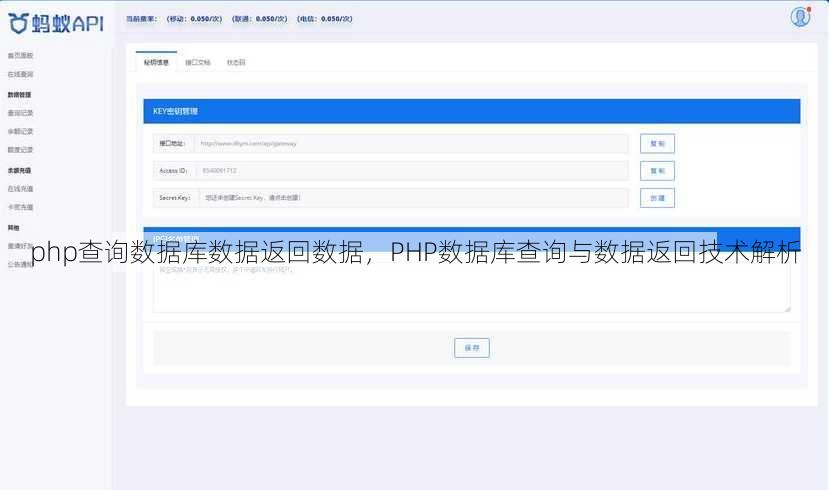The image size is (829, 490).
Task: Click the Secret Key field
Action: tap(413, 198)
